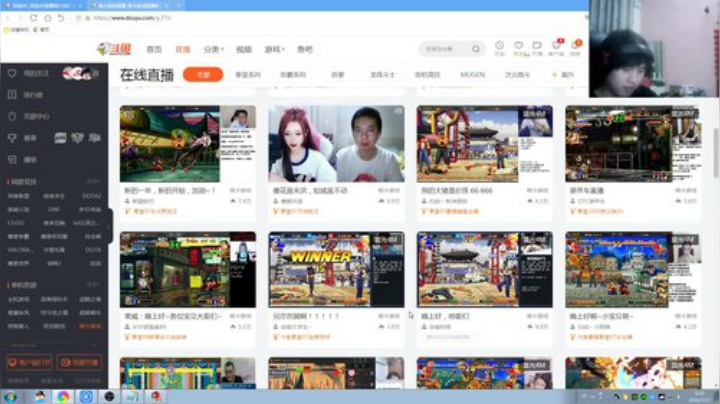720x404 pixels.
Task: Expand the 分类 dropdown in site nav
Action: (x=213, y=49)
